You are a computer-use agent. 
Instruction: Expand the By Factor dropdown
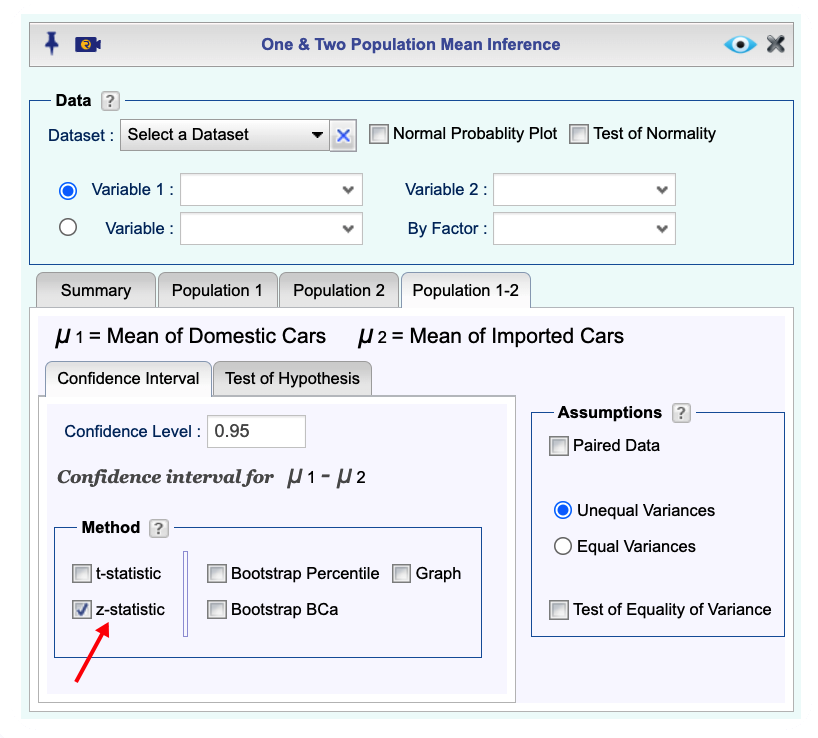click(584, 228)
